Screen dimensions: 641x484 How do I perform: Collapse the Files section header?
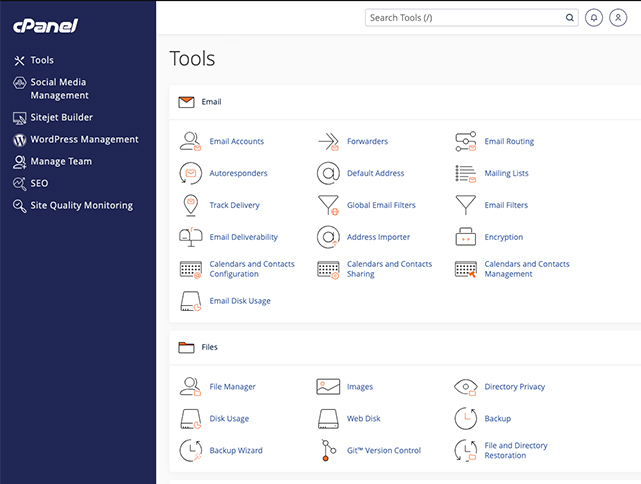[x=209, y=347]
